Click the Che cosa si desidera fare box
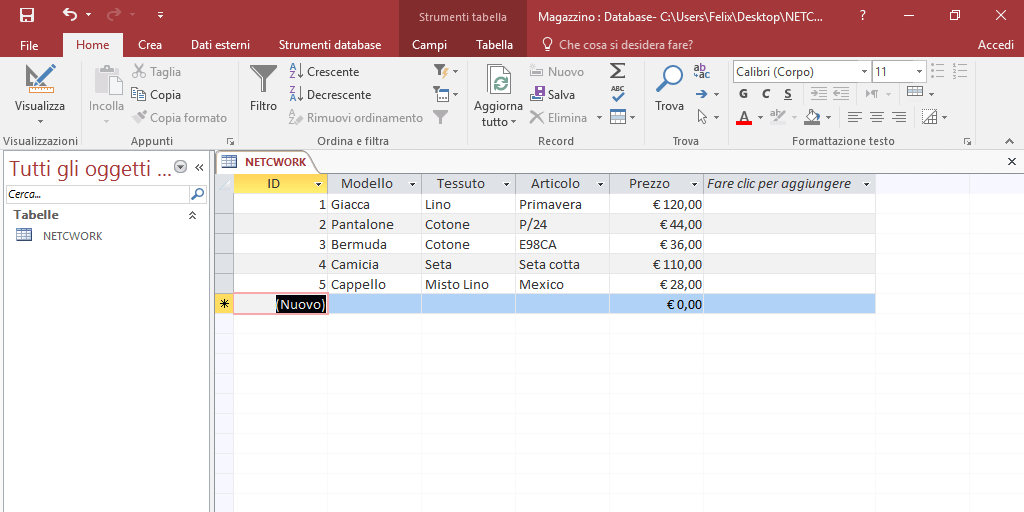This screenshot has height=512, width=1024. [x=618, y=45]
